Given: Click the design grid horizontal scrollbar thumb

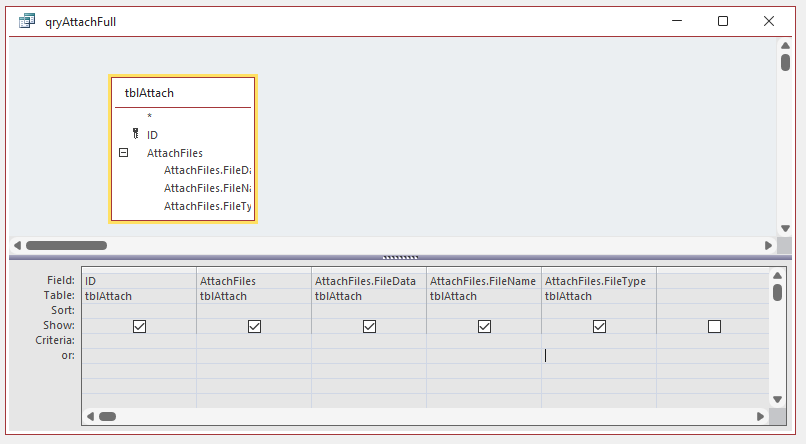Looking at the screenshot, I should 107,416.
